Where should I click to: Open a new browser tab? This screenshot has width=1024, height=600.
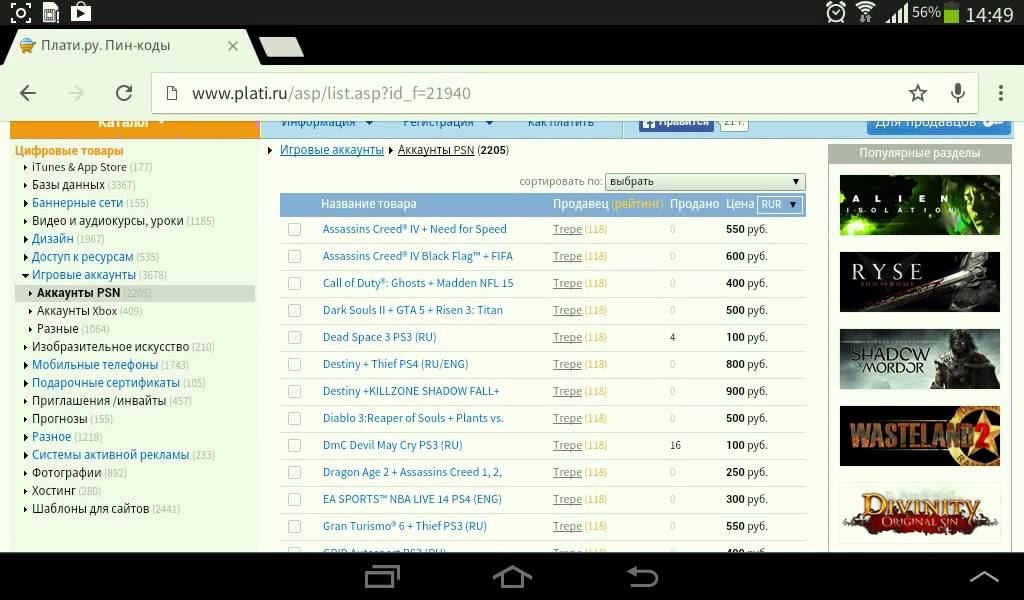(x=281, y=46)
